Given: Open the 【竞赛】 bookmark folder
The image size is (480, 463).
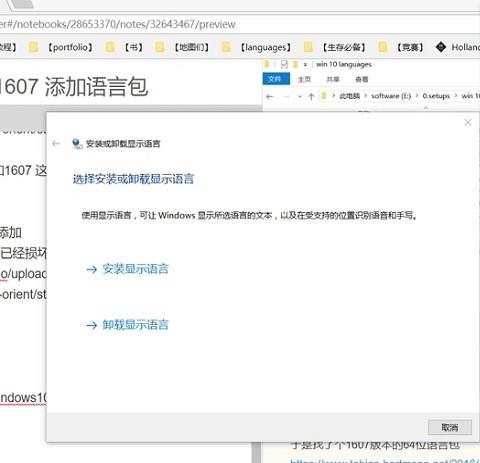Looking at the screenshot, I should [x=401, y=47].
